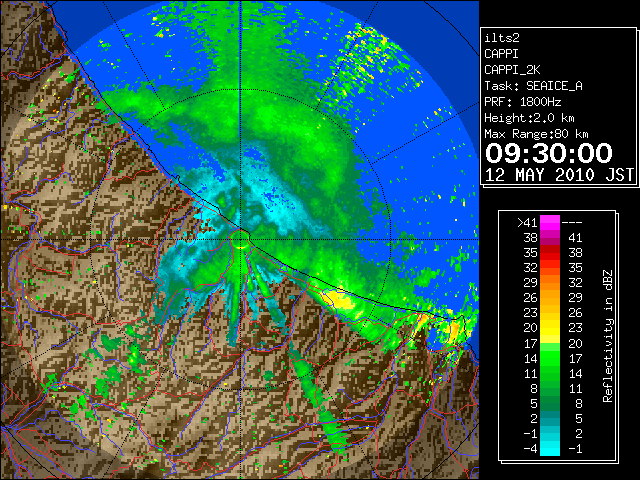Click the "Reflectivity in dBZ" legend title

[x=608, y=336]
